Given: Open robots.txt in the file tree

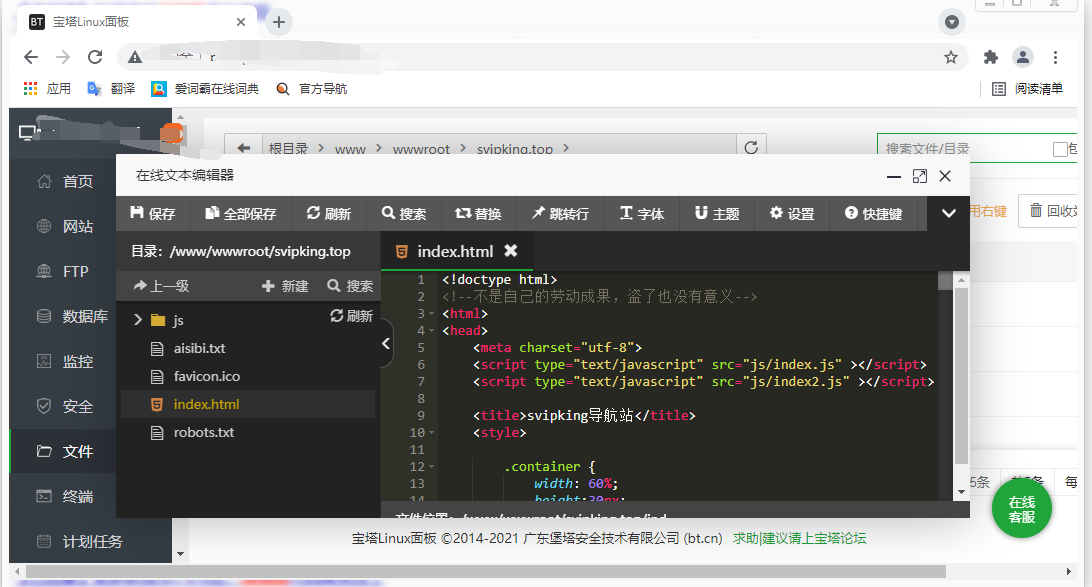Looking at the screenshot, I should pyautogui.click(x=204, y=432).
